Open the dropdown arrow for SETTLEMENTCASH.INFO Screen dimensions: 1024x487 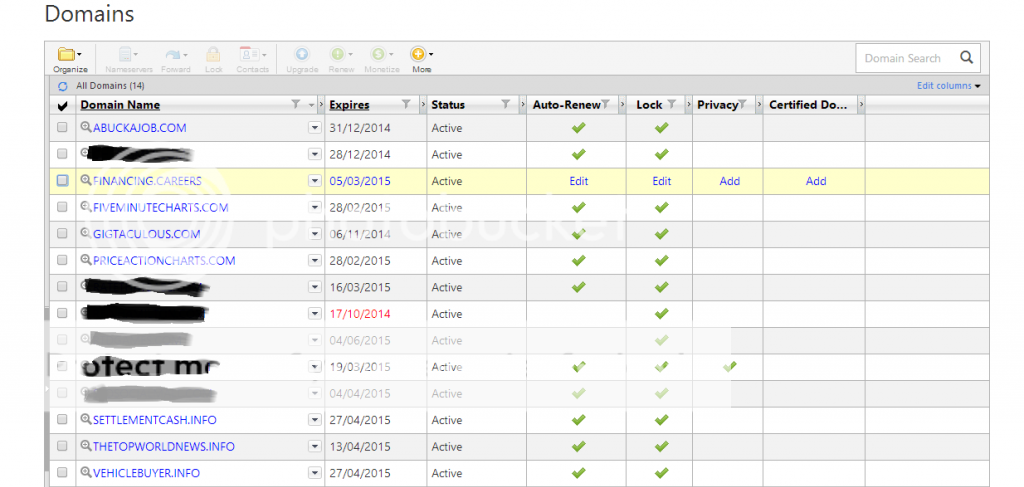tap(315, 420)
